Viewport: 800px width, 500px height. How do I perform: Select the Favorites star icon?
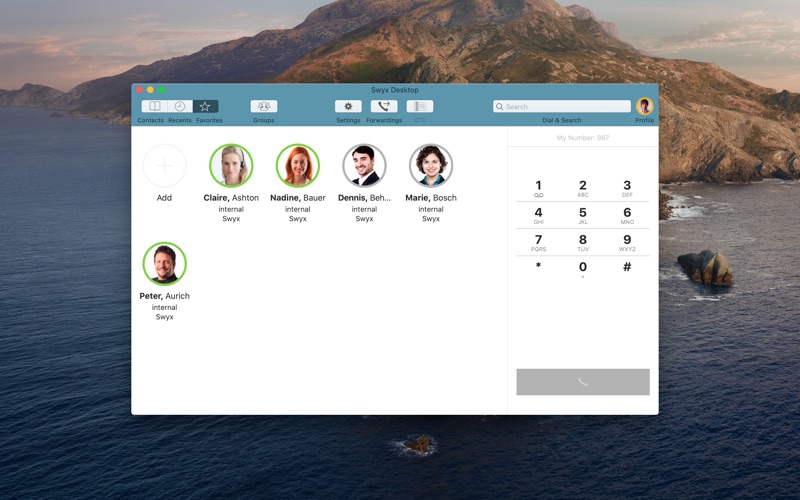(x=205, y=106)
